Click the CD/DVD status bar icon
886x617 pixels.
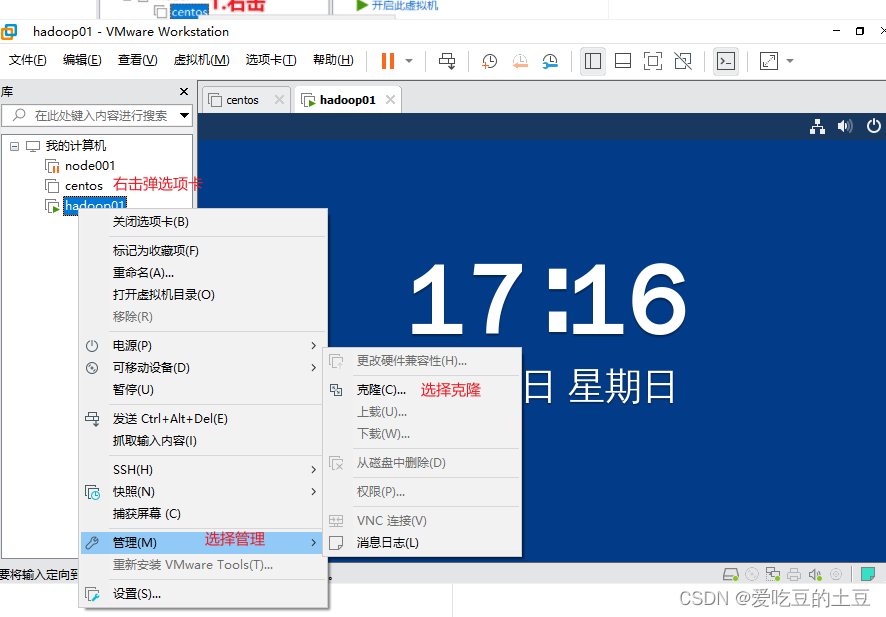pos(752,575)
